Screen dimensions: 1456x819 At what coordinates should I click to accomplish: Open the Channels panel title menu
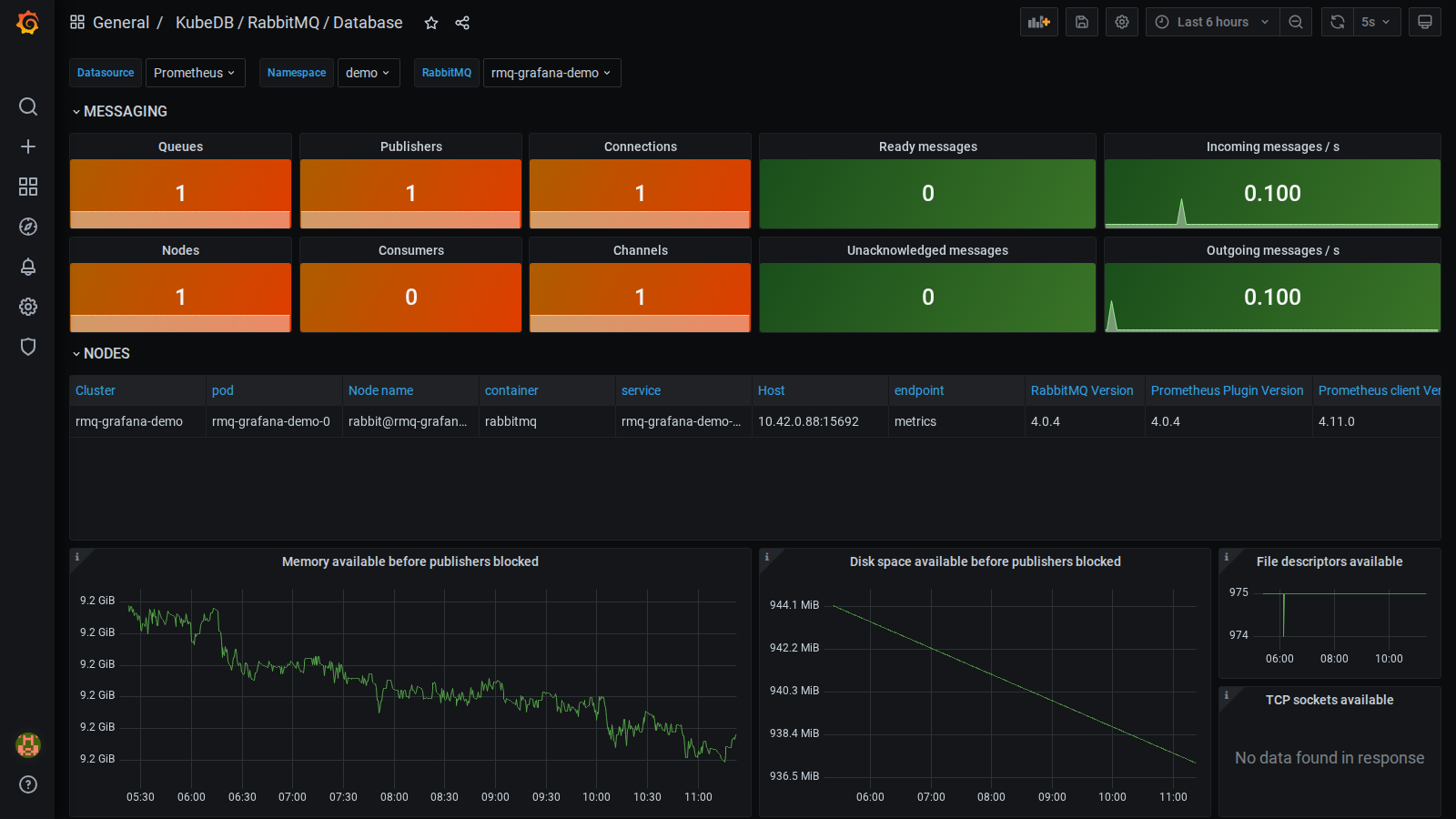641,250
